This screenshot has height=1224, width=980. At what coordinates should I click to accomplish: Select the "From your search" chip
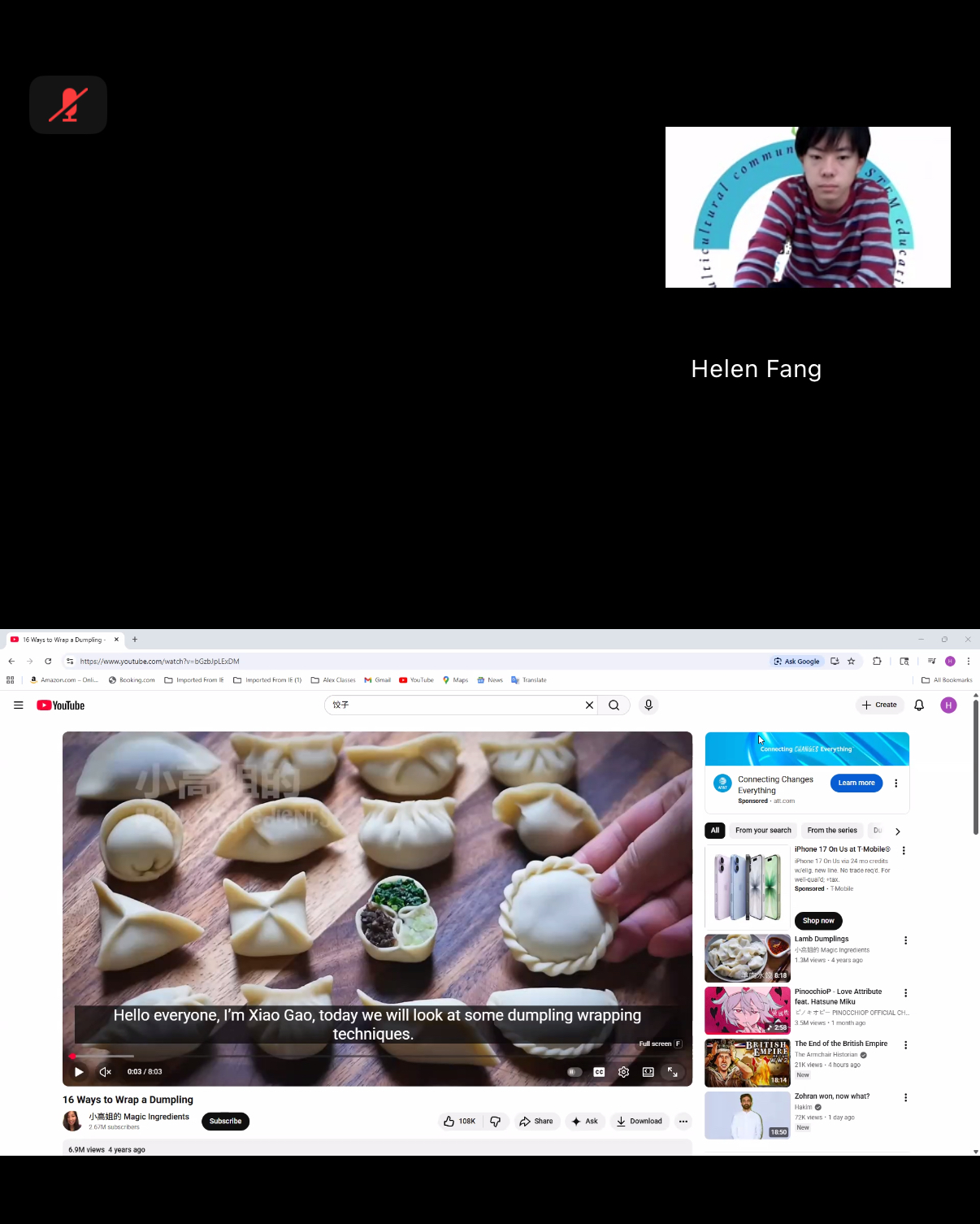763,831
